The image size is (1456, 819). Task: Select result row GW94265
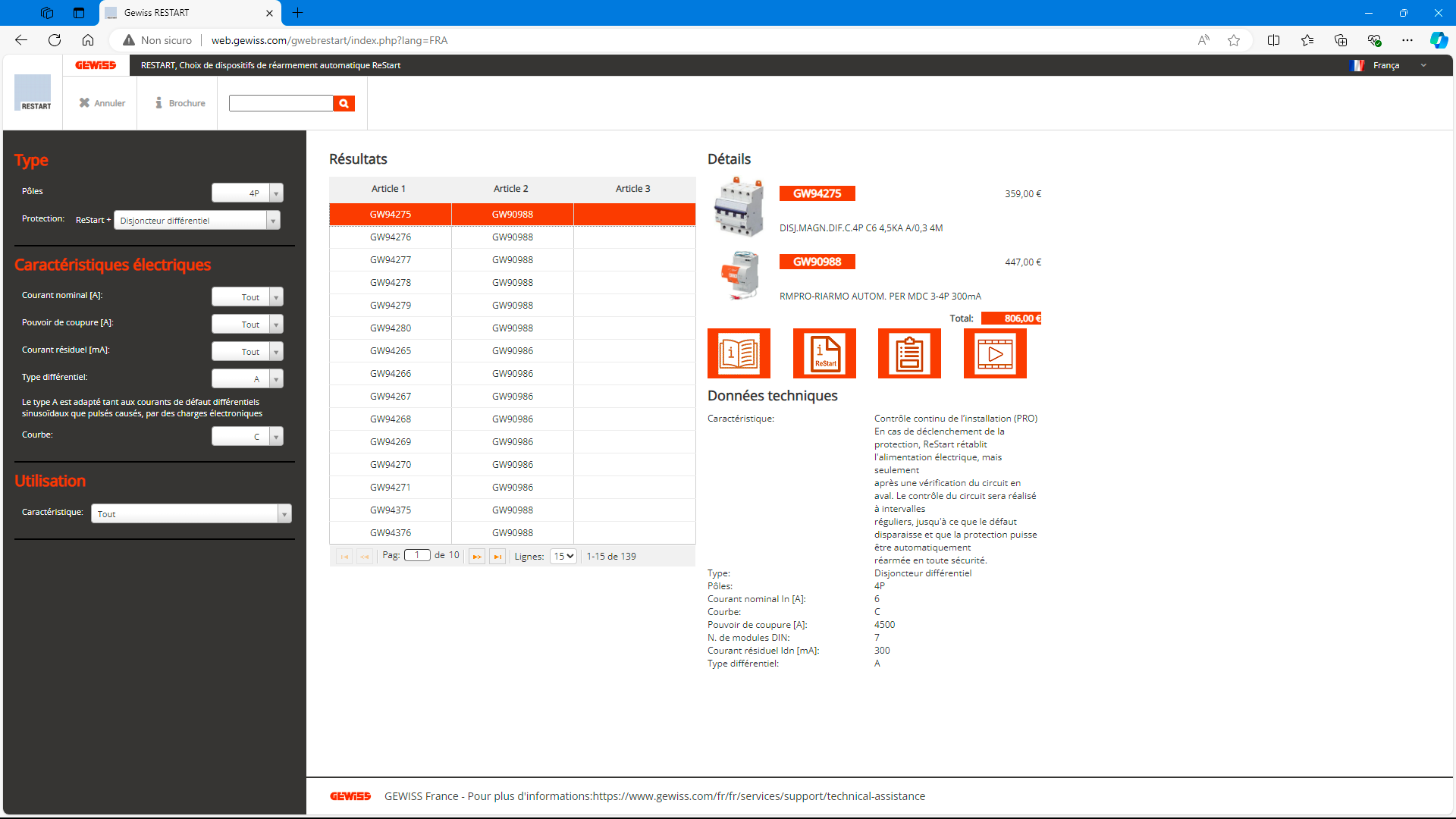pos(513,351)
